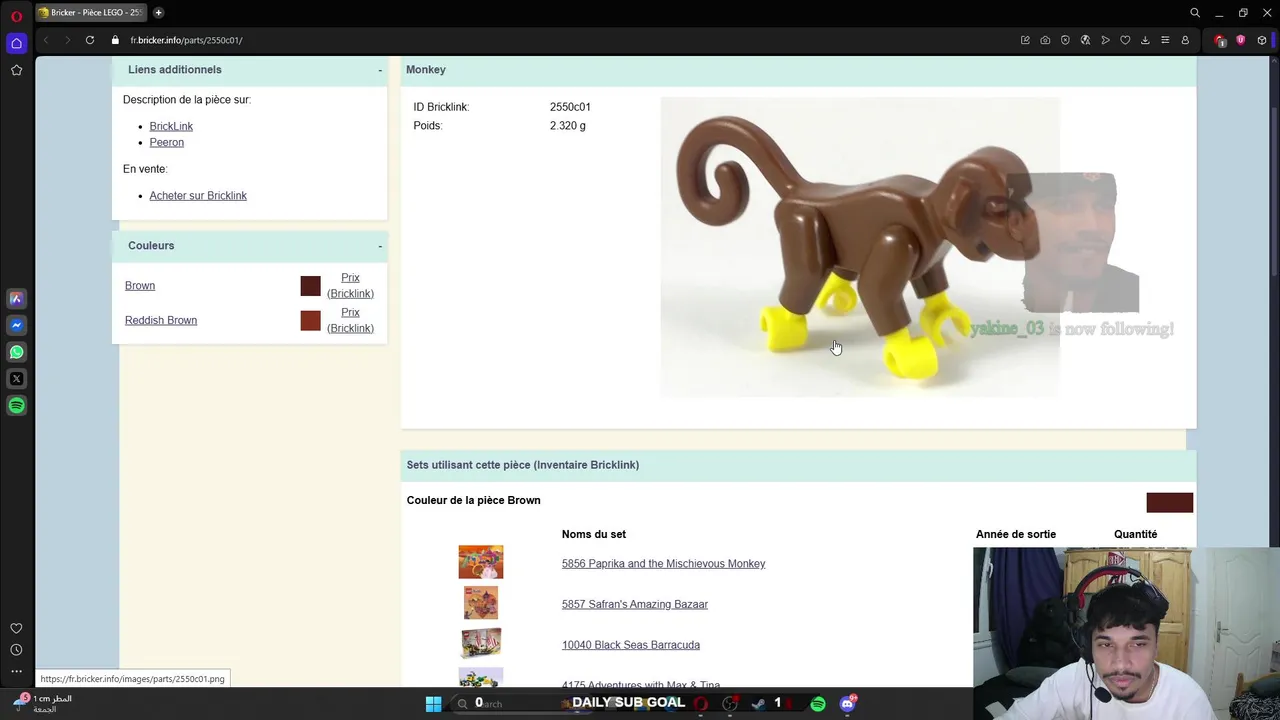Open set 5856 Paprika and the Mischievous Monkey
The height and width of the screenshot is (720, 1280).
coord(663,564)
